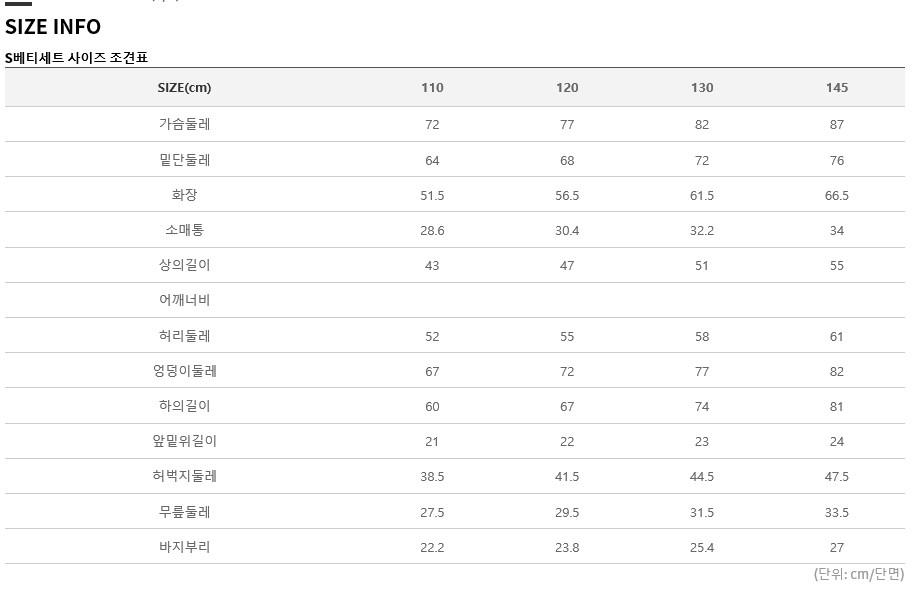Click the 밑단둘레 row label

[x=184, y=160]
